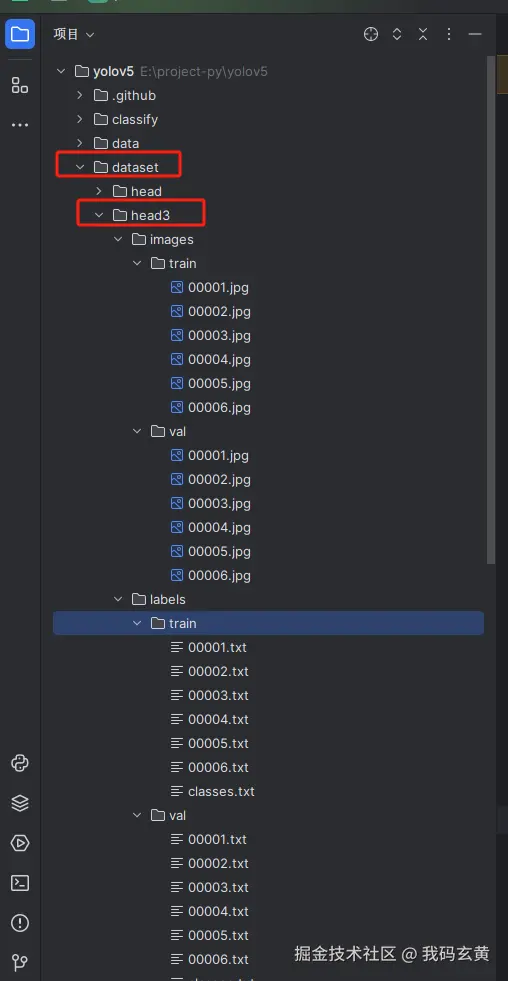This screenshot has width=508, height=981.
Task: Open the Services tool window icon
Action: 20,843
